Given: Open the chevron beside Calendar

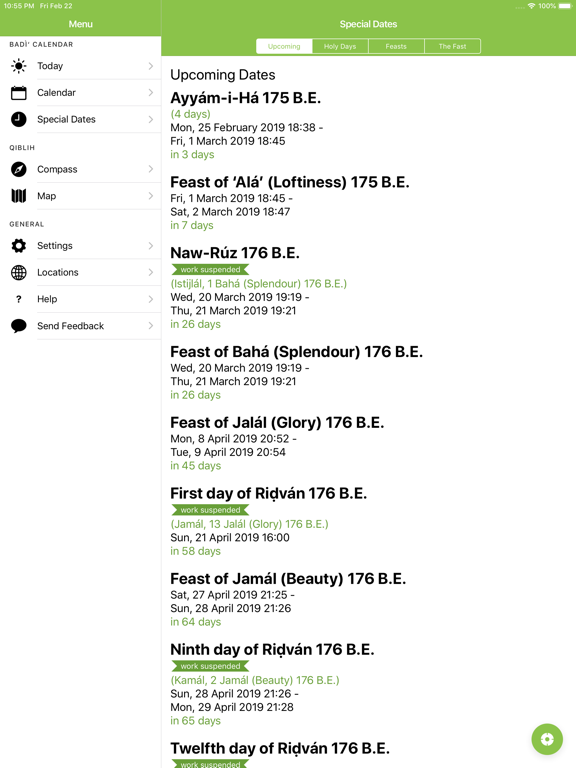Looking at the screenshot, I should [x=151, y=93].
